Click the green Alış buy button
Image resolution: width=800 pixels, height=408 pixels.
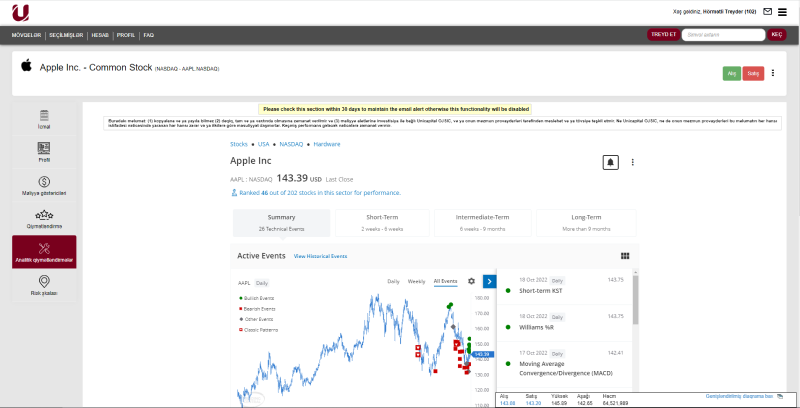pos(731,73)
